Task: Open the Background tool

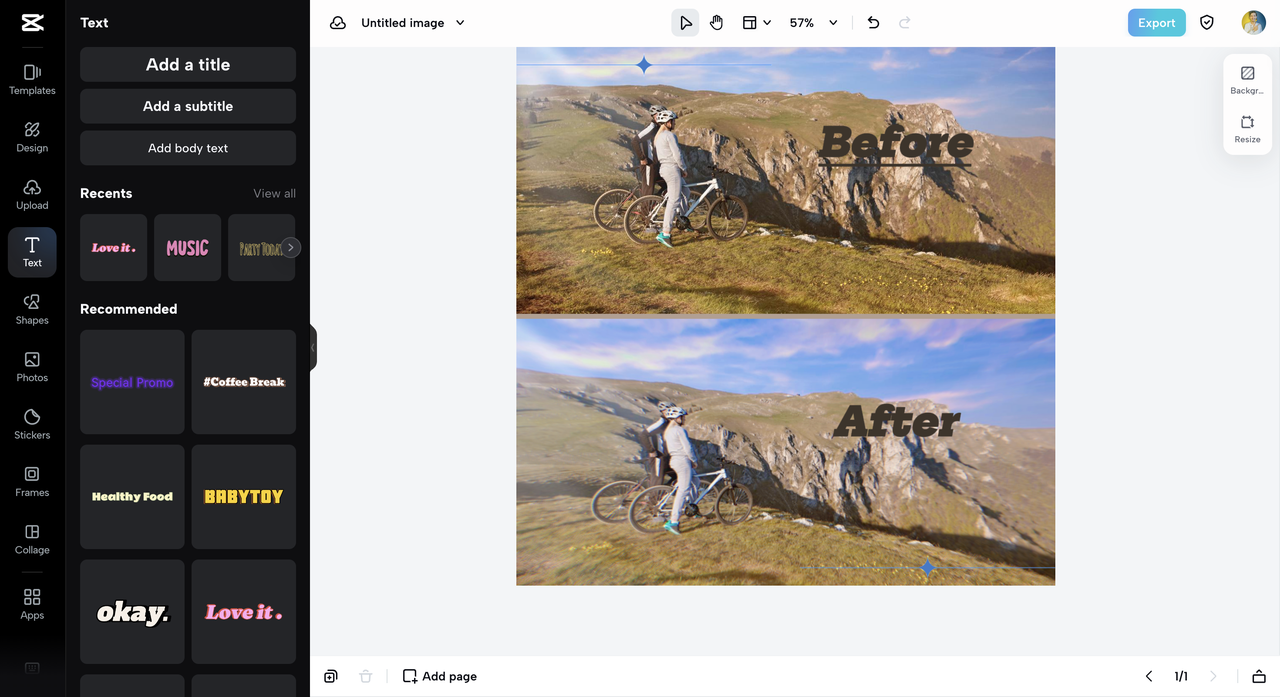Action: coord(1247,80)
